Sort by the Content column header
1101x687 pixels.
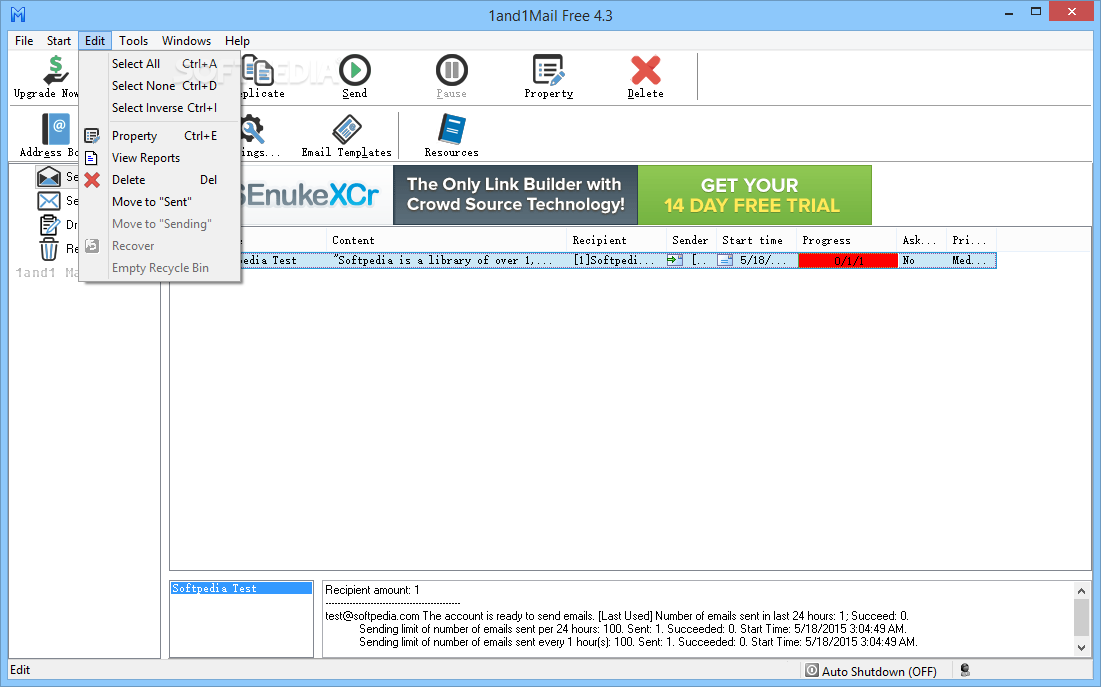coord(447,240)
